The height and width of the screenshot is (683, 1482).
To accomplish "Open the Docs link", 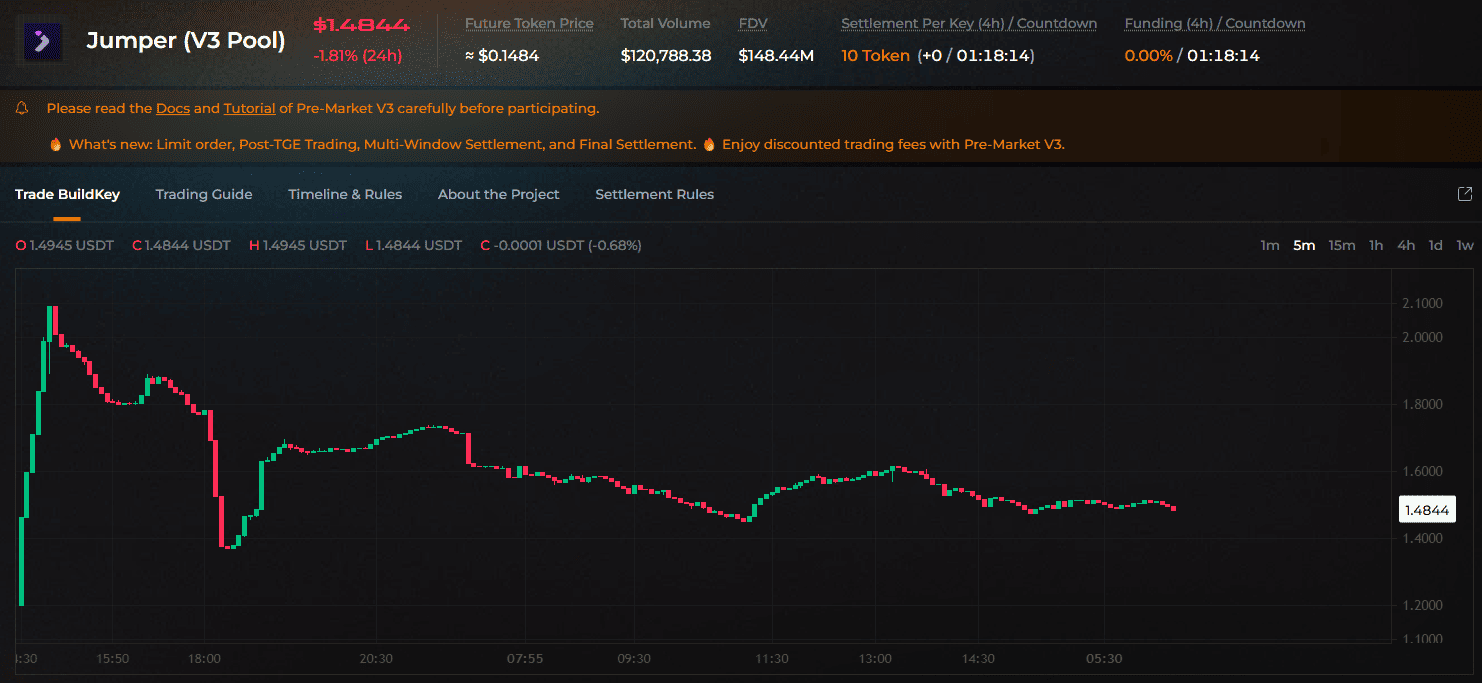I will coord(173,108).
